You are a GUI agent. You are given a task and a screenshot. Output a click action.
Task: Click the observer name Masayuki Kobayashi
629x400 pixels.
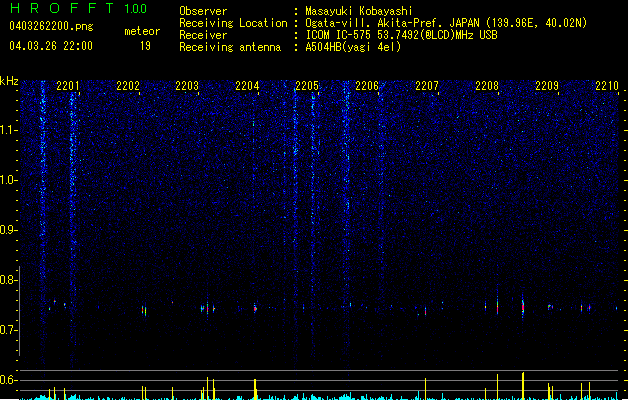359,11
